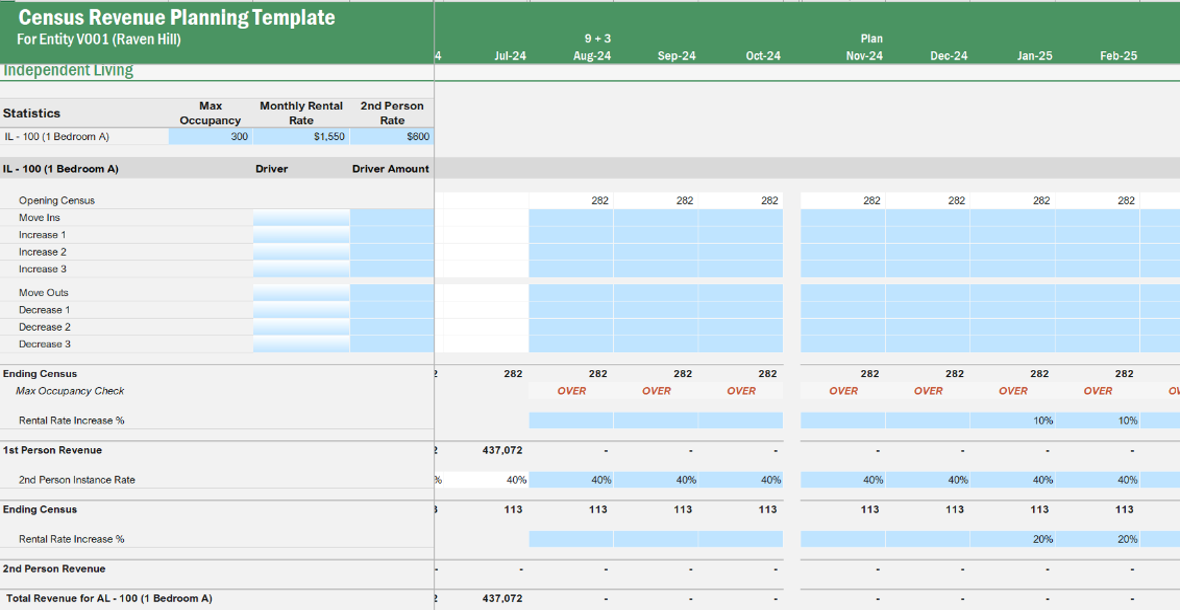Click the Driver Amount column header
Viewport: 1180px width, 610px height.
pos(390,169)
